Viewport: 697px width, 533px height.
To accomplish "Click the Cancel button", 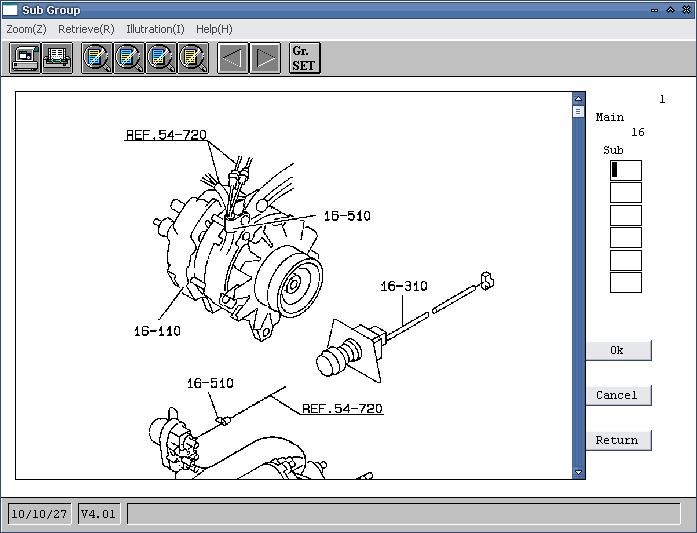I will click(618, 395).
